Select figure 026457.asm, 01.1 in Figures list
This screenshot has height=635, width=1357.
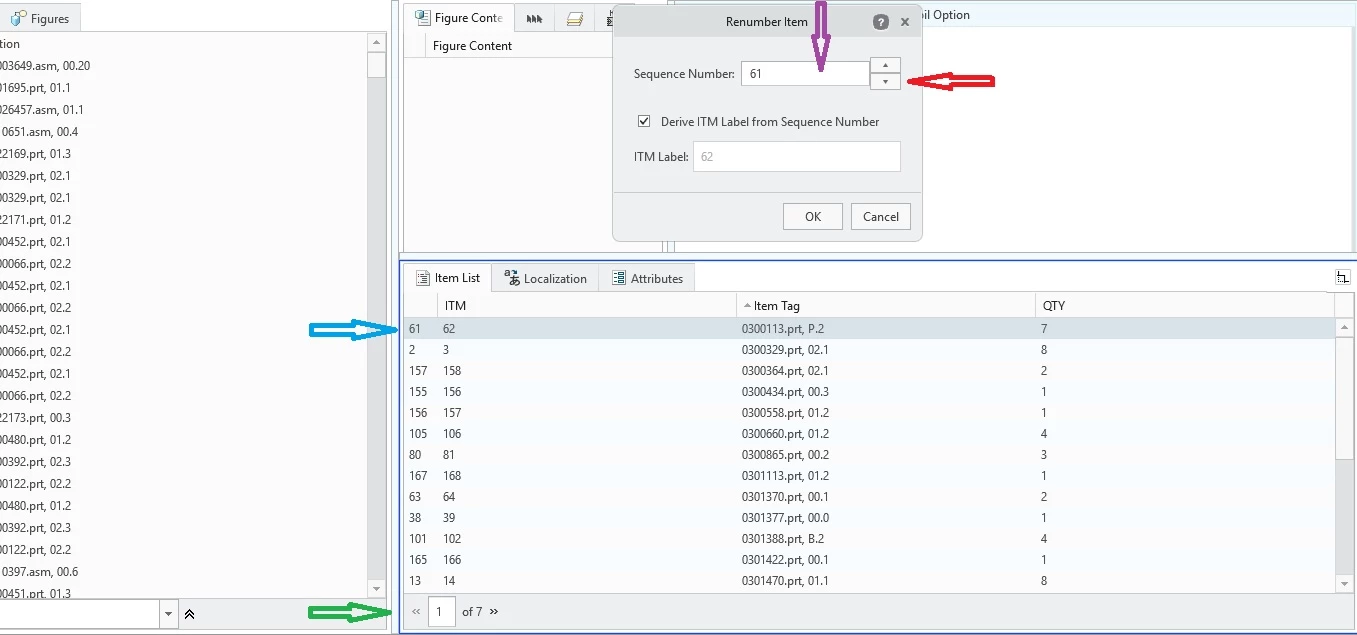[183, 110]
